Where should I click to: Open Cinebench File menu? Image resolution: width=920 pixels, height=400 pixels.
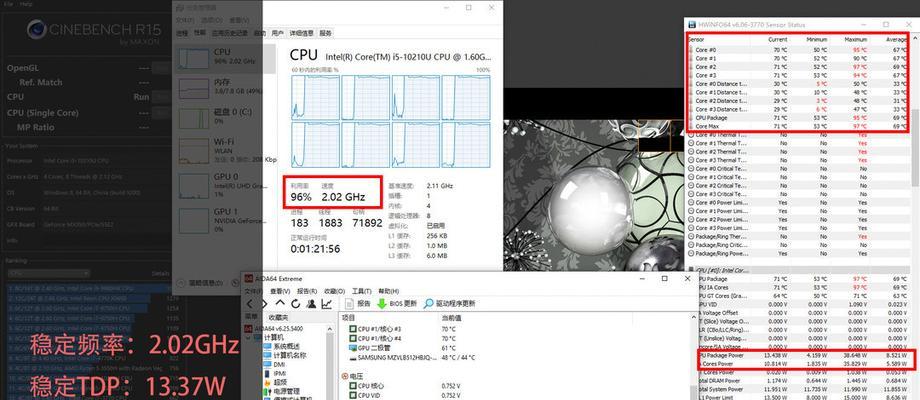[x=9, y=4]
